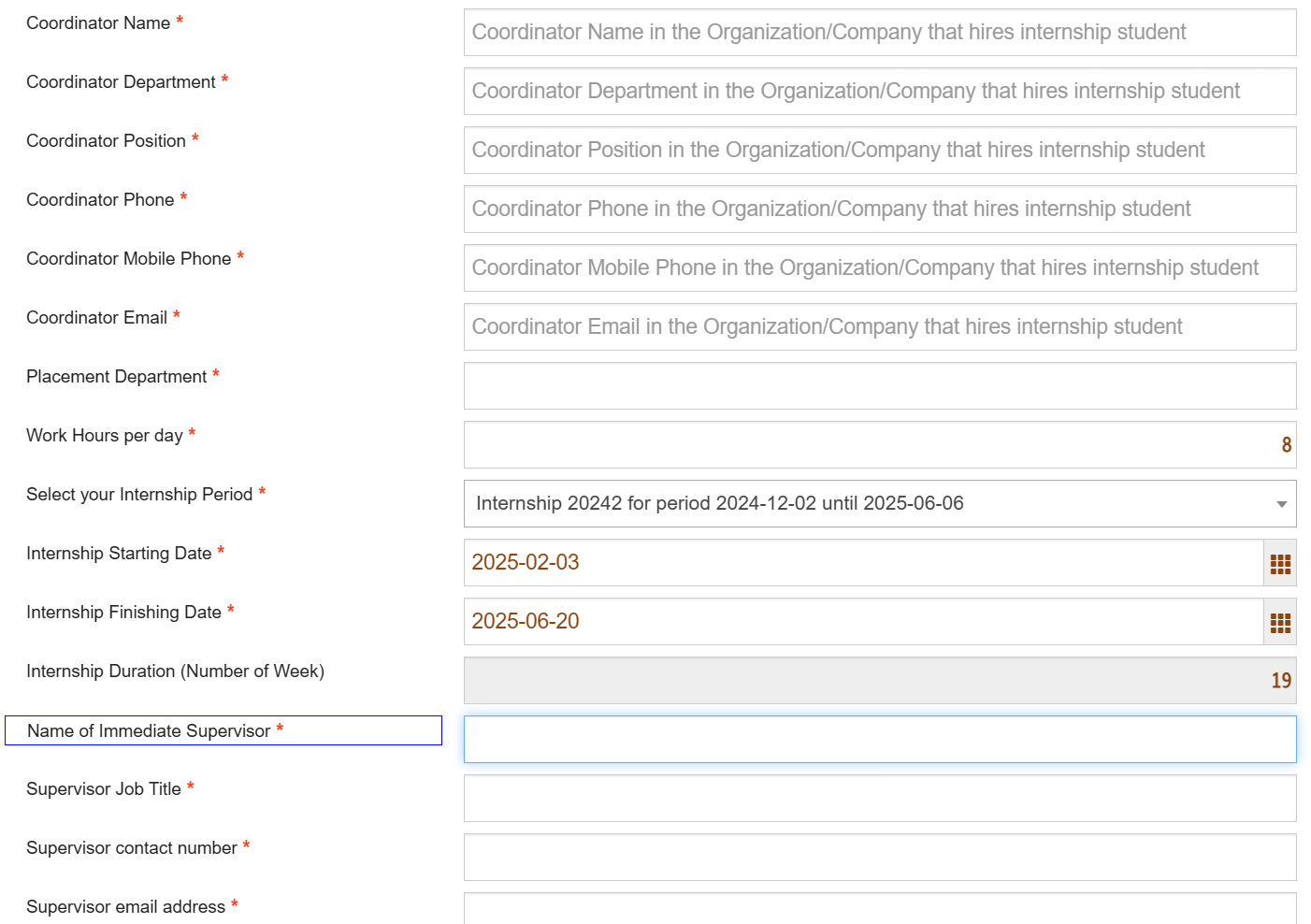
Task: Open calendar picker for Internship Starting Date
Action: 1279,563
